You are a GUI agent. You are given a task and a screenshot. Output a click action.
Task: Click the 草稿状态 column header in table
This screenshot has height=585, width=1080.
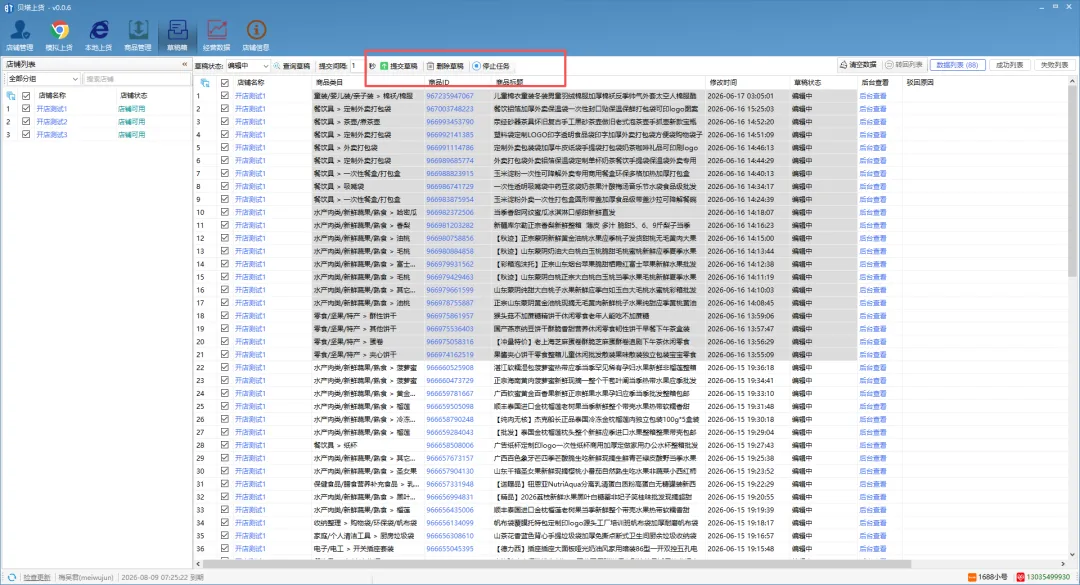pyautogui.click(x=807, y=83)
